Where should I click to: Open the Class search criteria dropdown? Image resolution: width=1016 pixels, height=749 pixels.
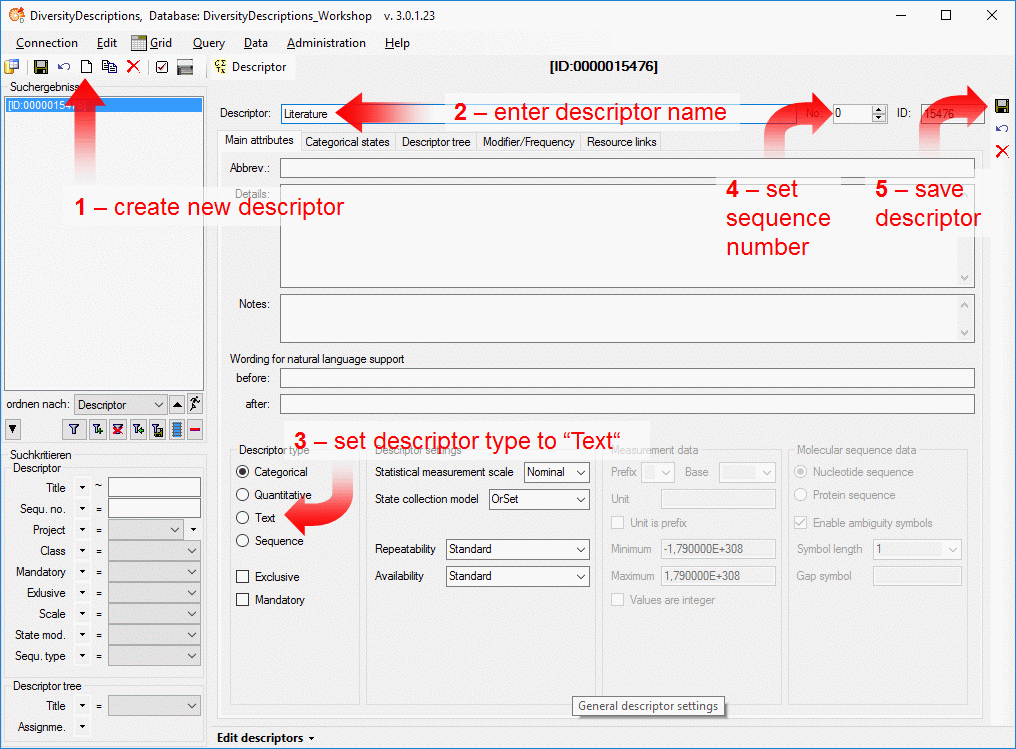tap(154, 551)
